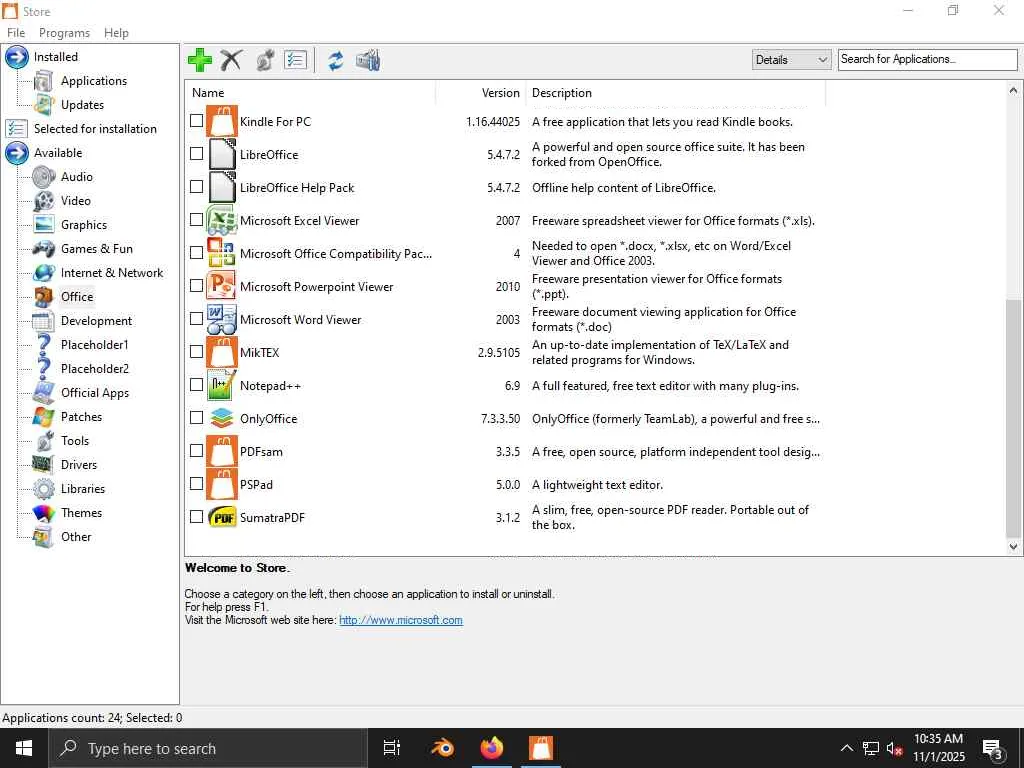Click the Applications icon under Installed

click(x=44, y=81)
